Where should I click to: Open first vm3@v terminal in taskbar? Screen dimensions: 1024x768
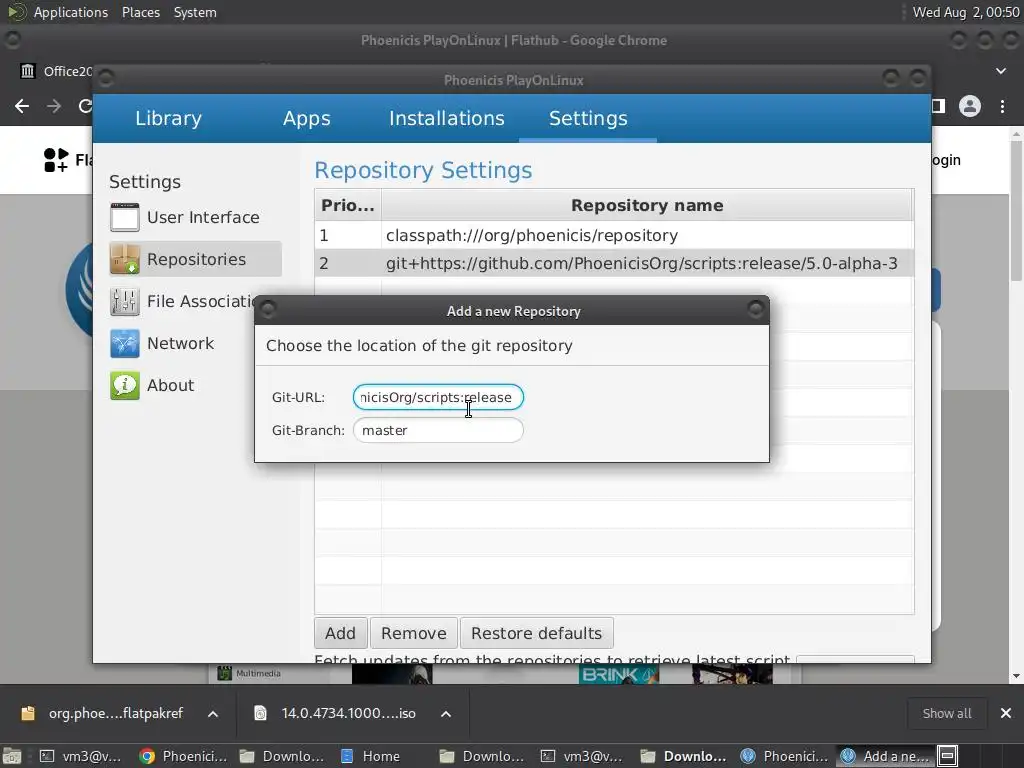[82, 756]
